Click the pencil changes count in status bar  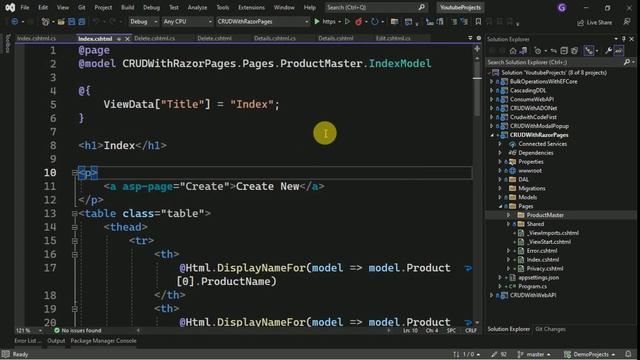tap(499, 354)
